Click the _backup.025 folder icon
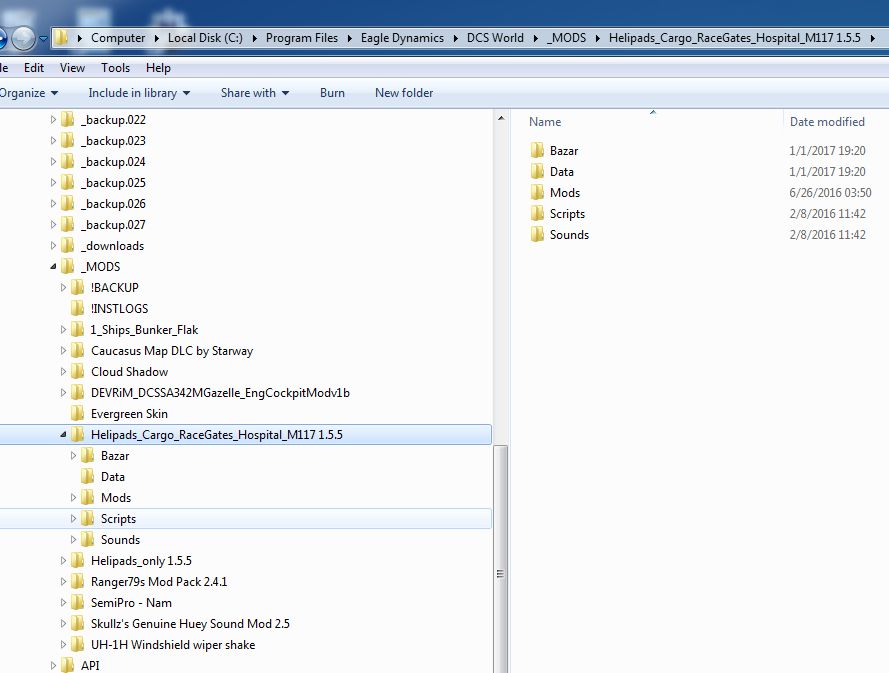 [x=67, y=183]
